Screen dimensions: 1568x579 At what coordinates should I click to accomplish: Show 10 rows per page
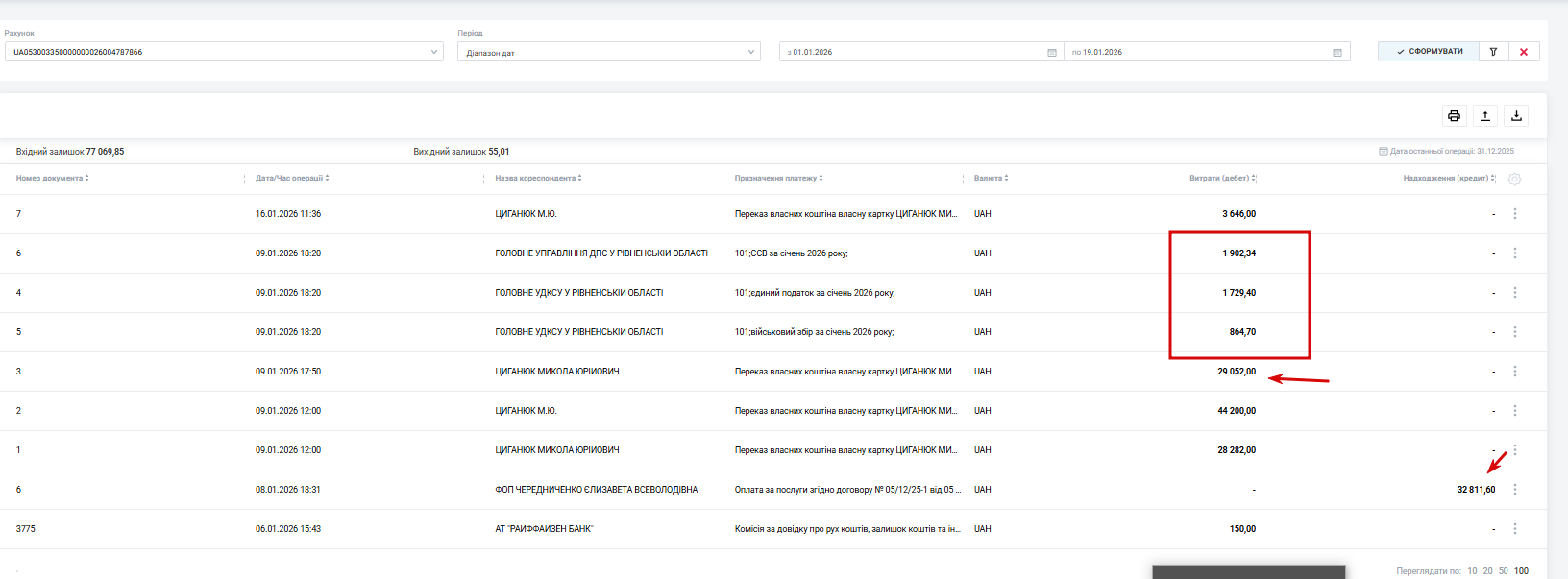pos(1472,571)
